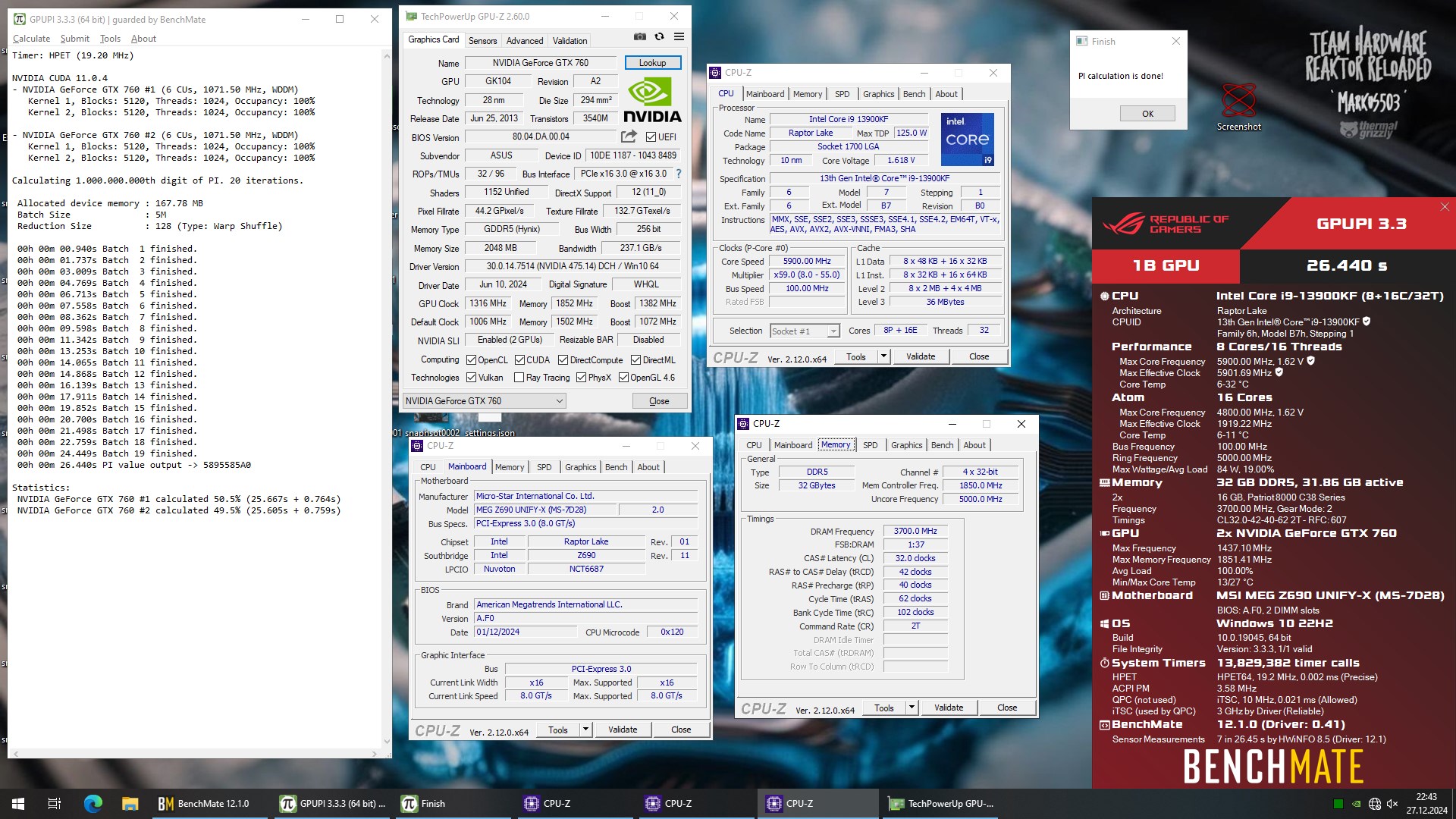1456x819 pixels.
Task: Switch to BenchMate 12.1.0 taskbar item
Action: pyautogui.click(x=210, y=804)
